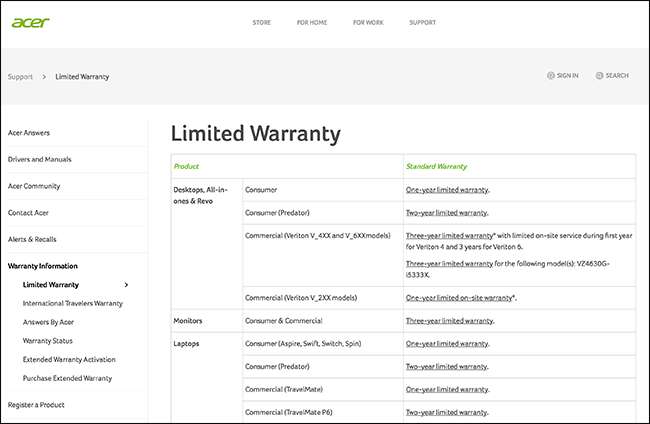Click the breadcrumb arrow separator after Support
The image size is (650, 424).
[44, 76]
